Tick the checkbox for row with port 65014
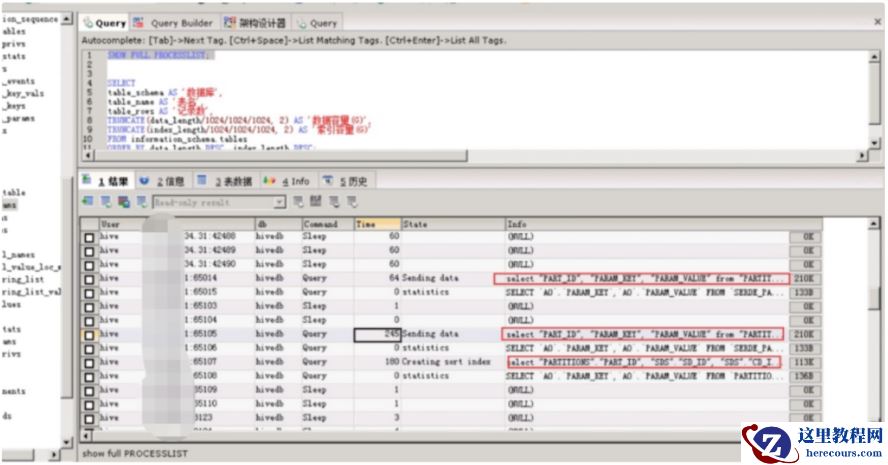Image resolution: width=888 pixels, height=465 pixels. coord(89,279)
